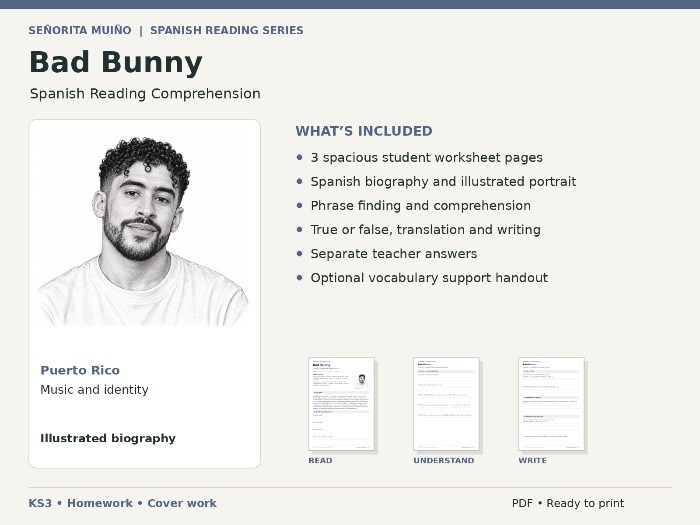
Task: Click 'Phrase finding and comprehension' bullet
Action: pyautogui.click(x=421, y=206)
